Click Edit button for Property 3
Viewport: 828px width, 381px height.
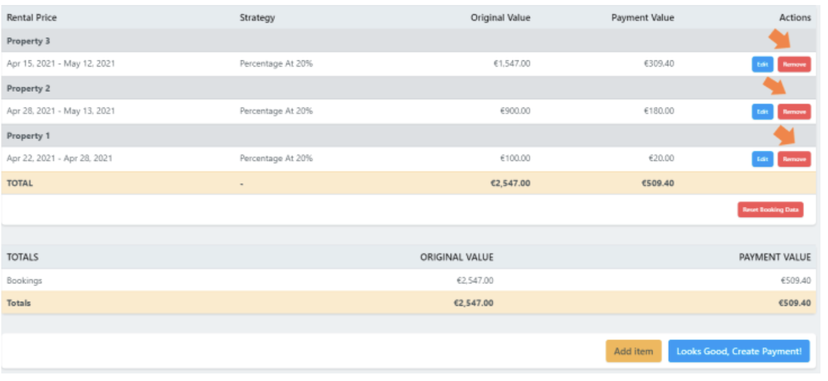(763, 64)
